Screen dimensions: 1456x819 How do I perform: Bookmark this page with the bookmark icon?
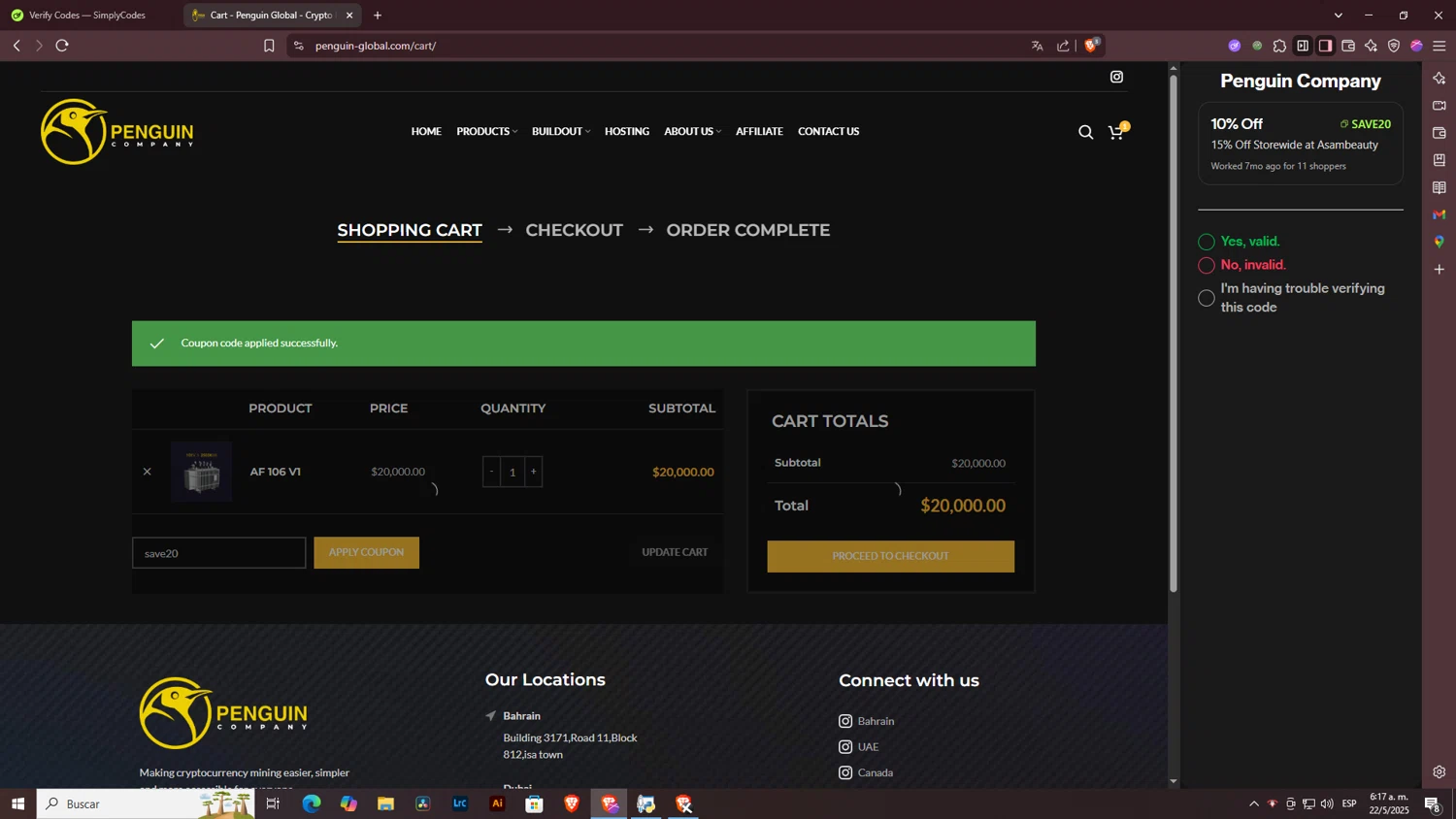click(x=269, y=46)
